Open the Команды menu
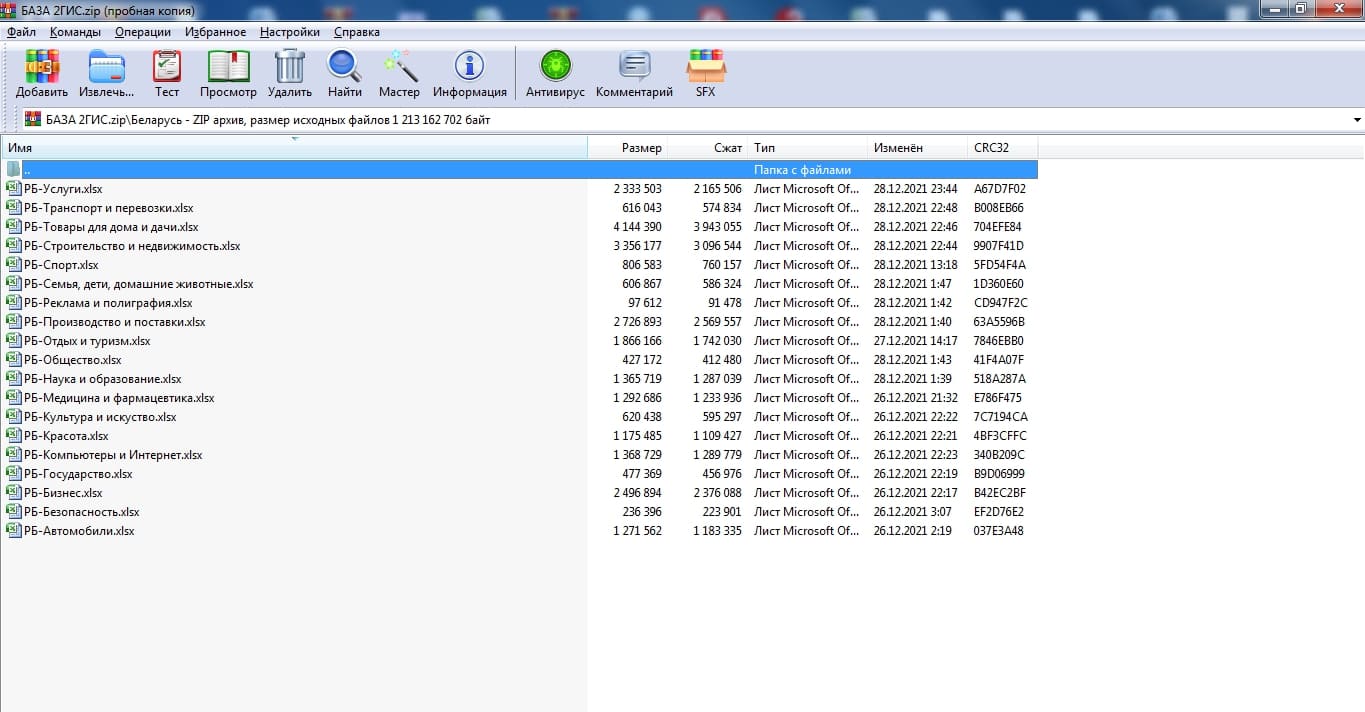Viewport: 1365px width, 712px height. point(75,32)
